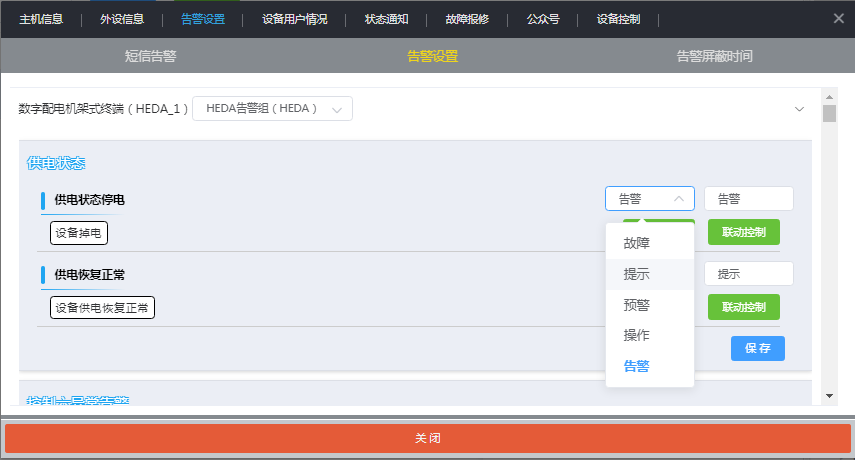Image resolution: width=855 pixels, height=460 pixels.
Task: Click the red 关闭 button
Action: click(x=427, y=439)
